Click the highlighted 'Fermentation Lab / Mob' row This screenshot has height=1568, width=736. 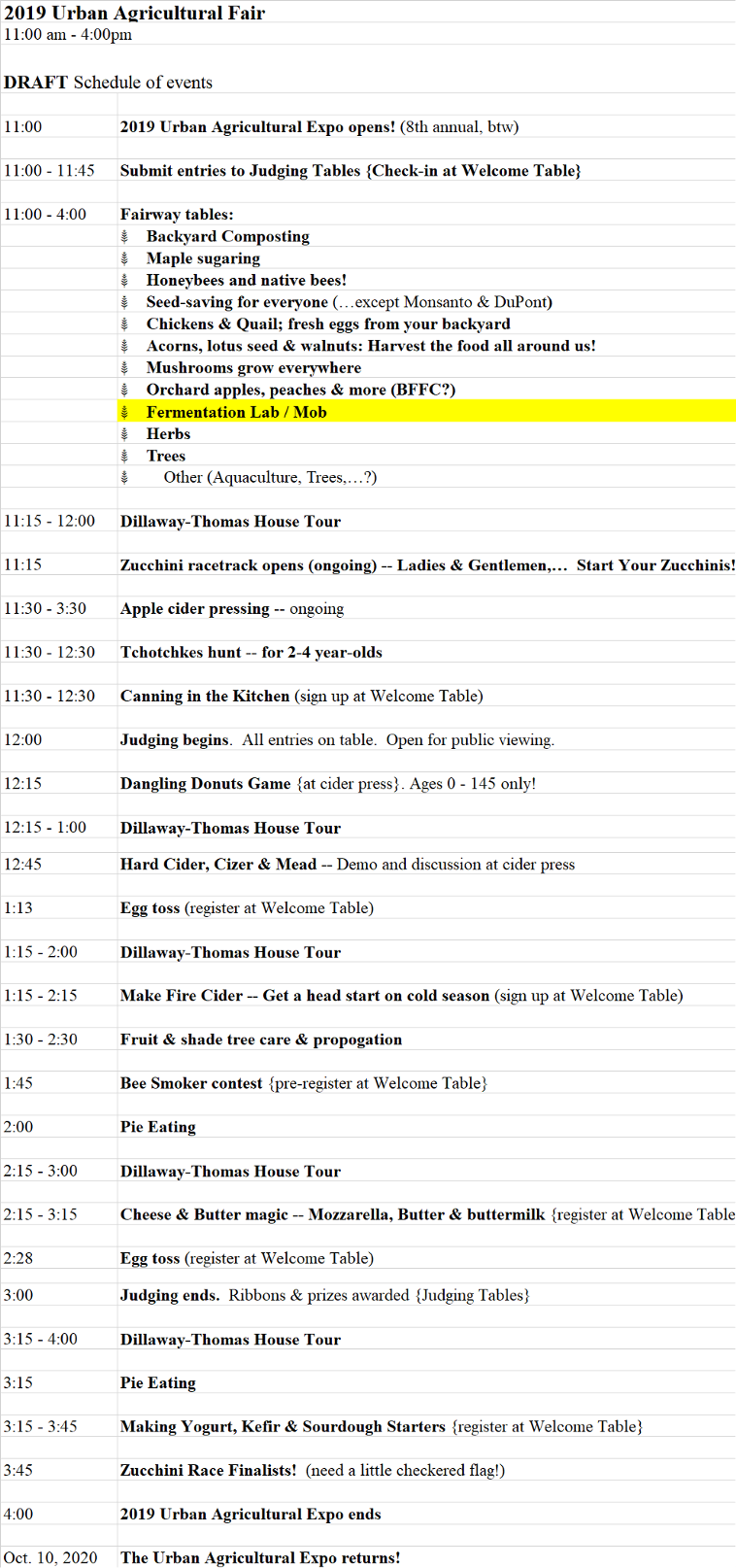pos(427,412)
